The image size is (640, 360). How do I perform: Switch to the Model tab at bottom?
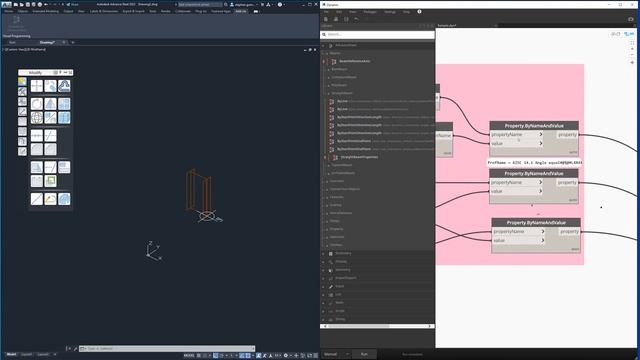click(x=11, y=354)
